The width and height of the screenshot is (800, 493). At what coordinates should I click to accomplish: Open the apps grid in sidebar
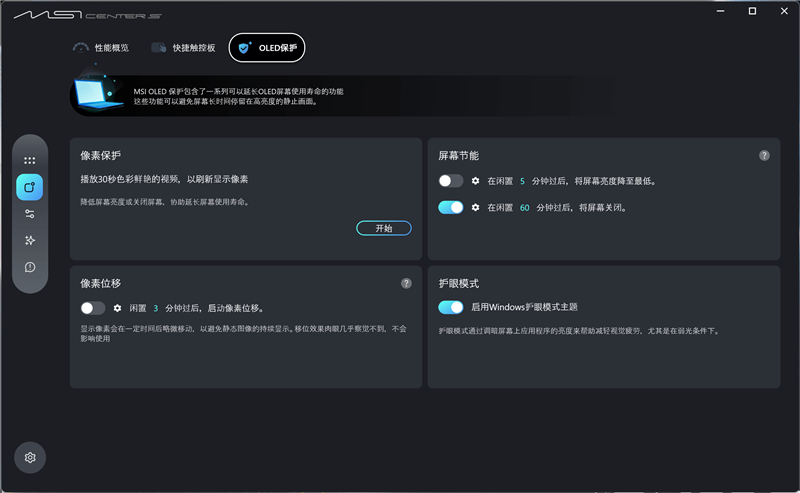(30, 160)
